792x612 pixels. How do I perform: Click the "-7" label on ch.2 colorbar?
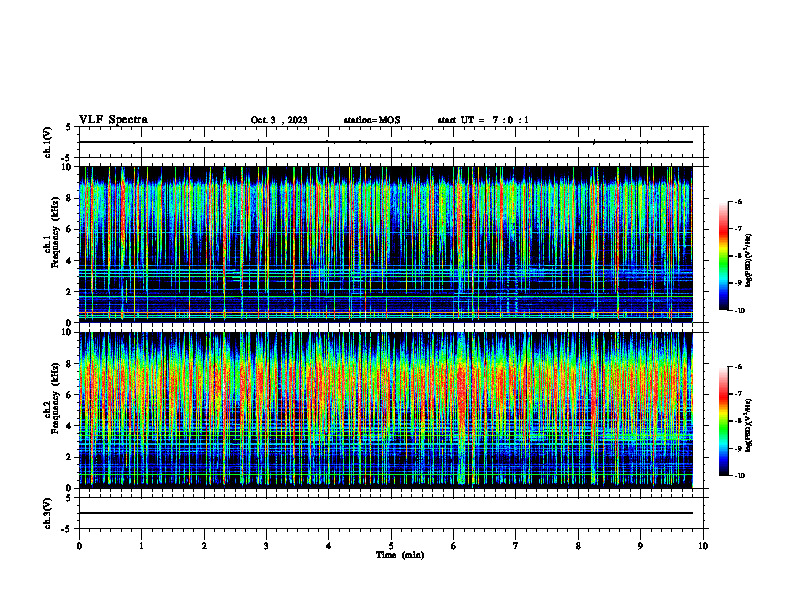[x=738, y=394]
